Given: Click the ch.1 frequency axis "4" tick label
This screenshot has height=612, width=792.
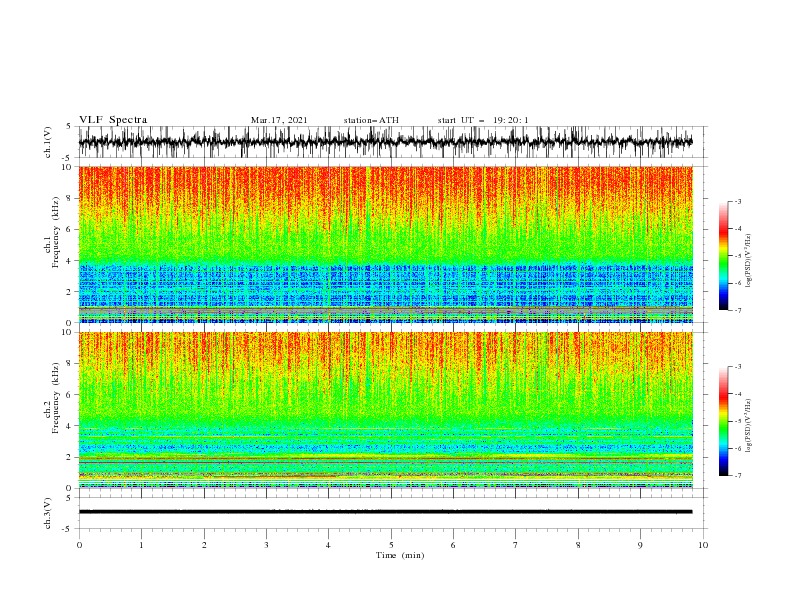Looking at the screenshot, I should coord(69,261).
